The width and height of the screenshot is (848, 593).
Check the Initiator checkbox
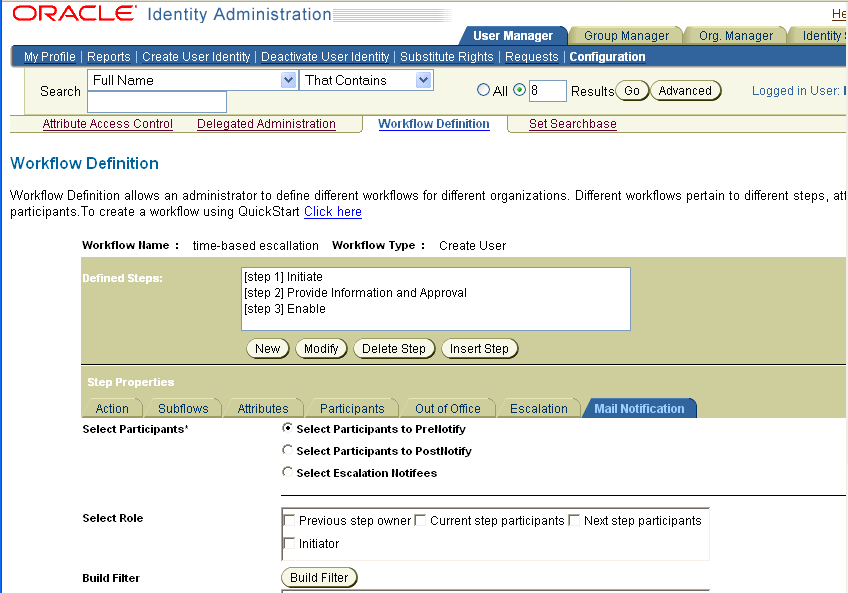(x=289, y=543)
